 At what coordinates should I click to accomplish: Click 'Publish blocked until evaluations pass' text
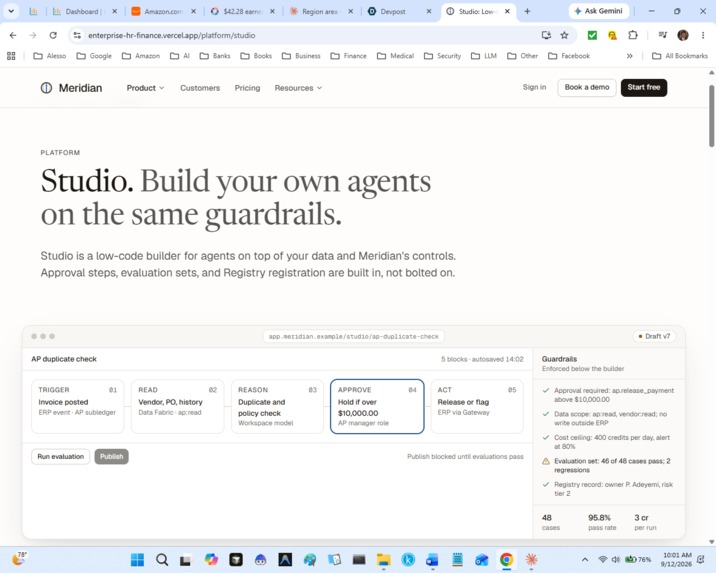click(465, 457)
